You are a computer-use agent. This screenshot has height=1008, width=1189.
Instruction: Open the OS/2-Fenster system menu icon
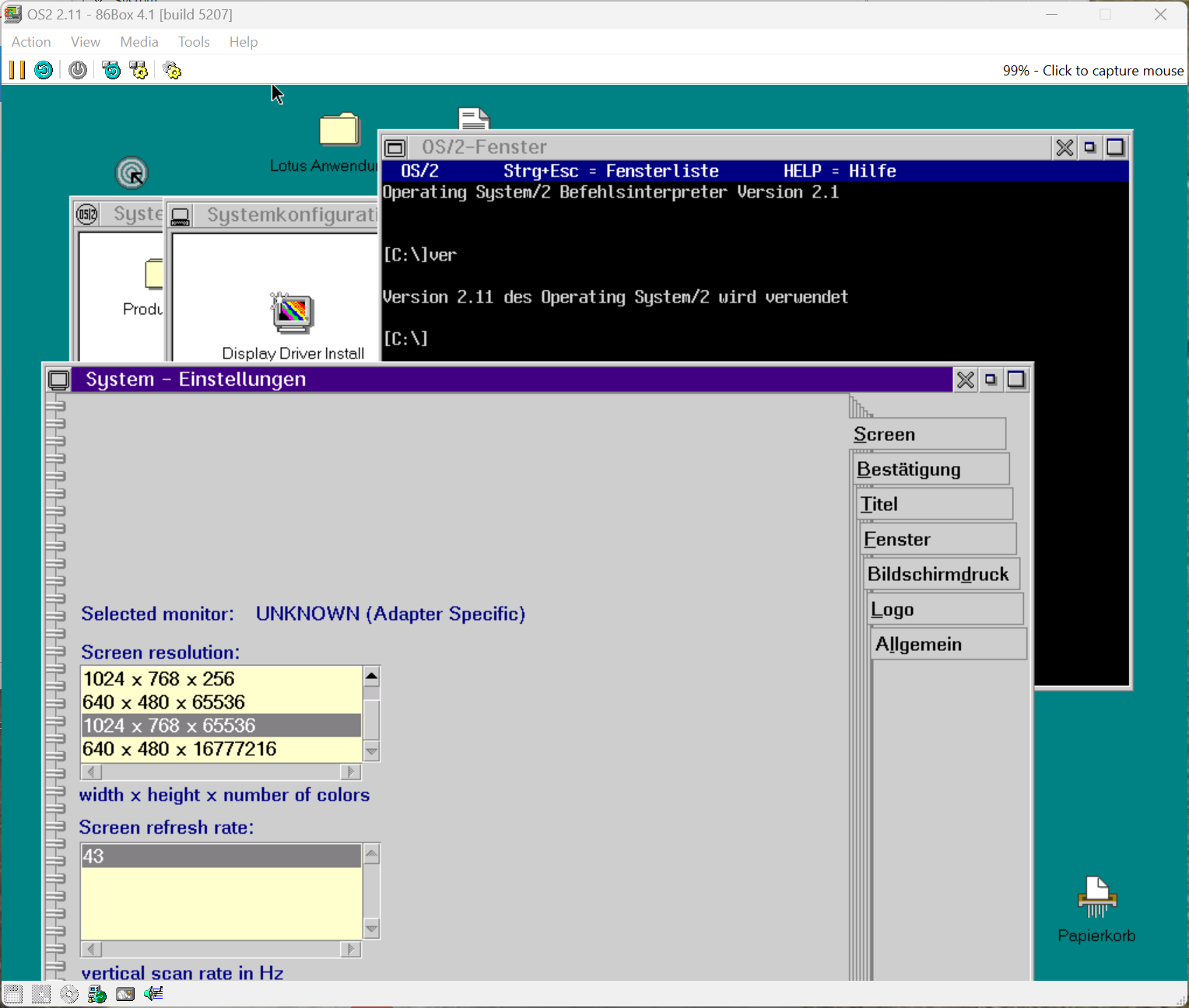[x=395, y=148]
